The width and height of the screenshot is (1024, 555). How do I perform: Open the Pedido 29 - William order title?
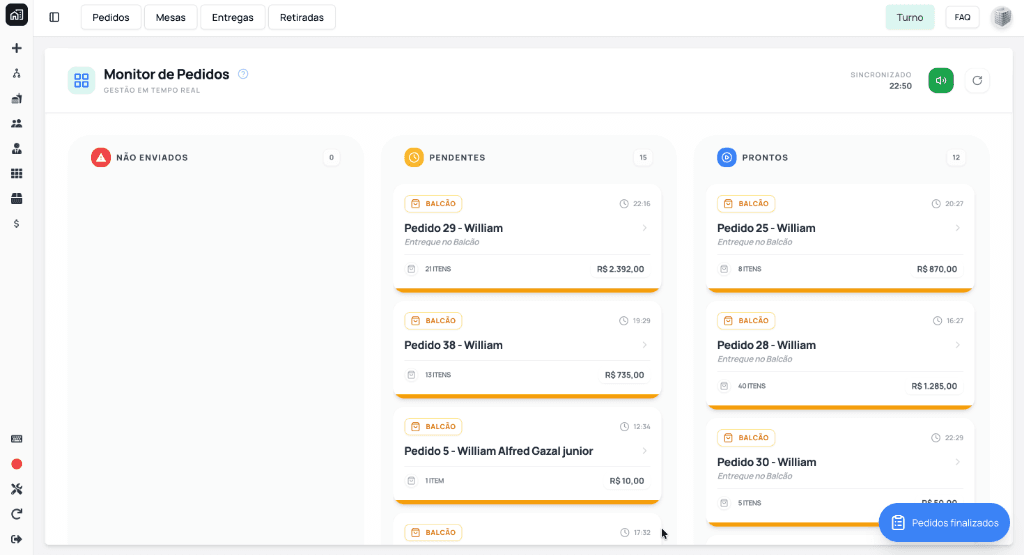point(453,228)
